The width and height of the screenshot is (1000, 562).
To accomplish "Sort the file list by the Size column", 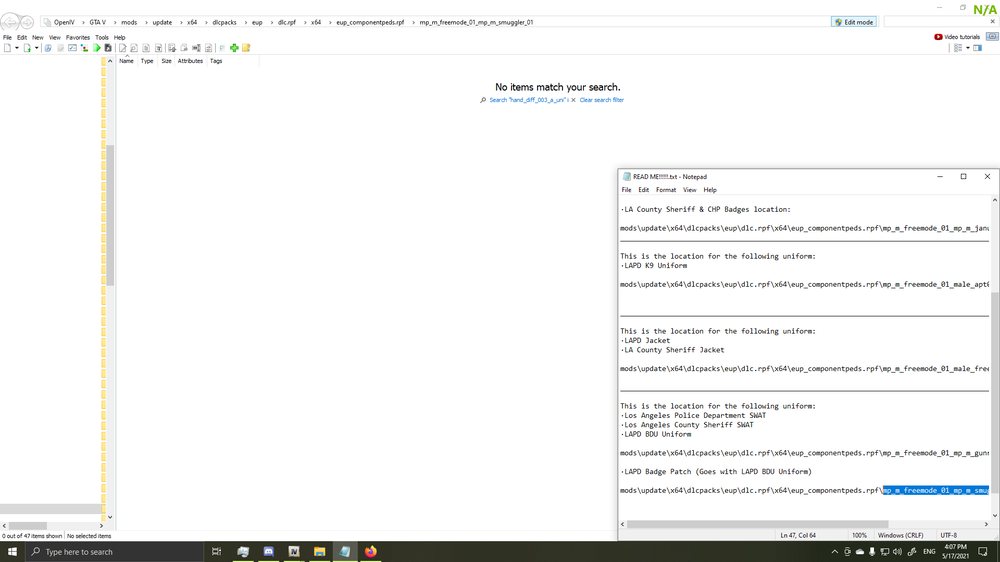I will tap(166, 61).
